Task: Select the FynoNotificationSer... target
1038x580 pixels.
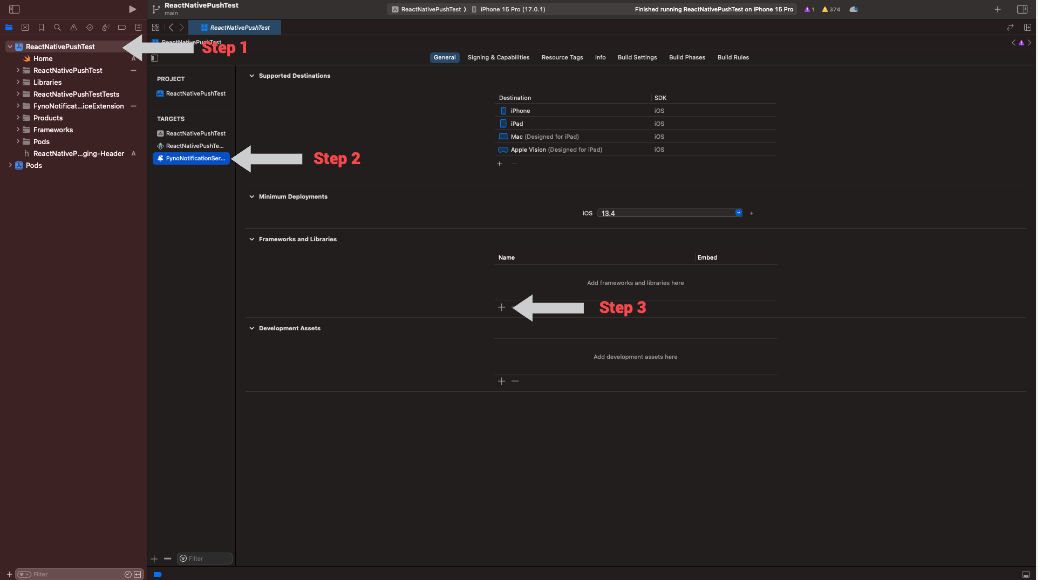Action: click(x=191, y=158)
